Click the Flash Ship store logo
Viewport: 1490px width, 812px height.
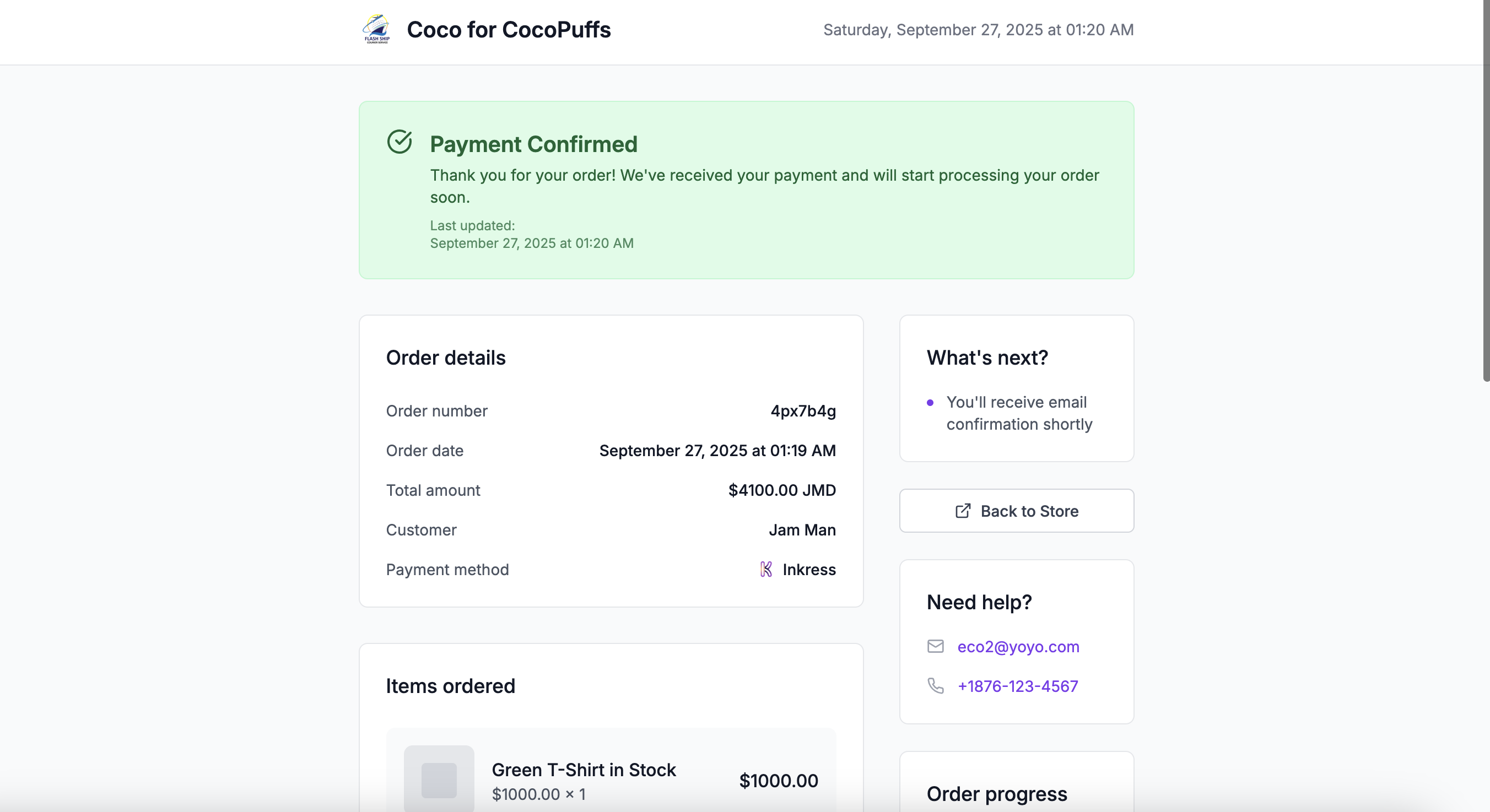376,30
